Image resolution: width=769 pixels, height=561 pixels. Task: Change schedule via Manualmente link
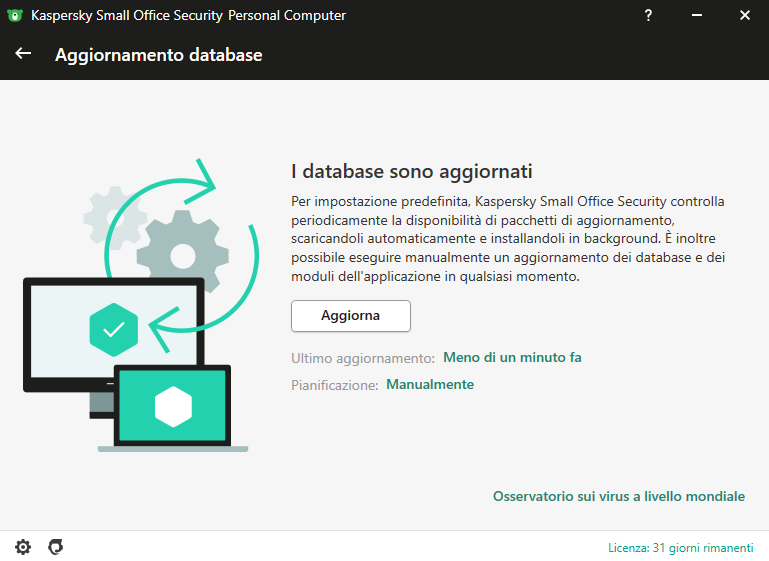(x=430, y=384)
